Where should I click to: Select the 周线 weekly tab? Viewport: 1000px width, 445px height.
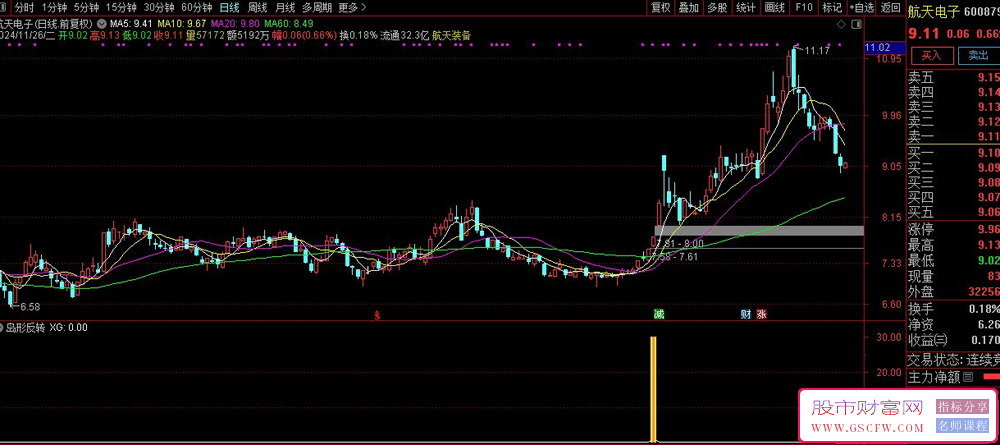point(258,8)
